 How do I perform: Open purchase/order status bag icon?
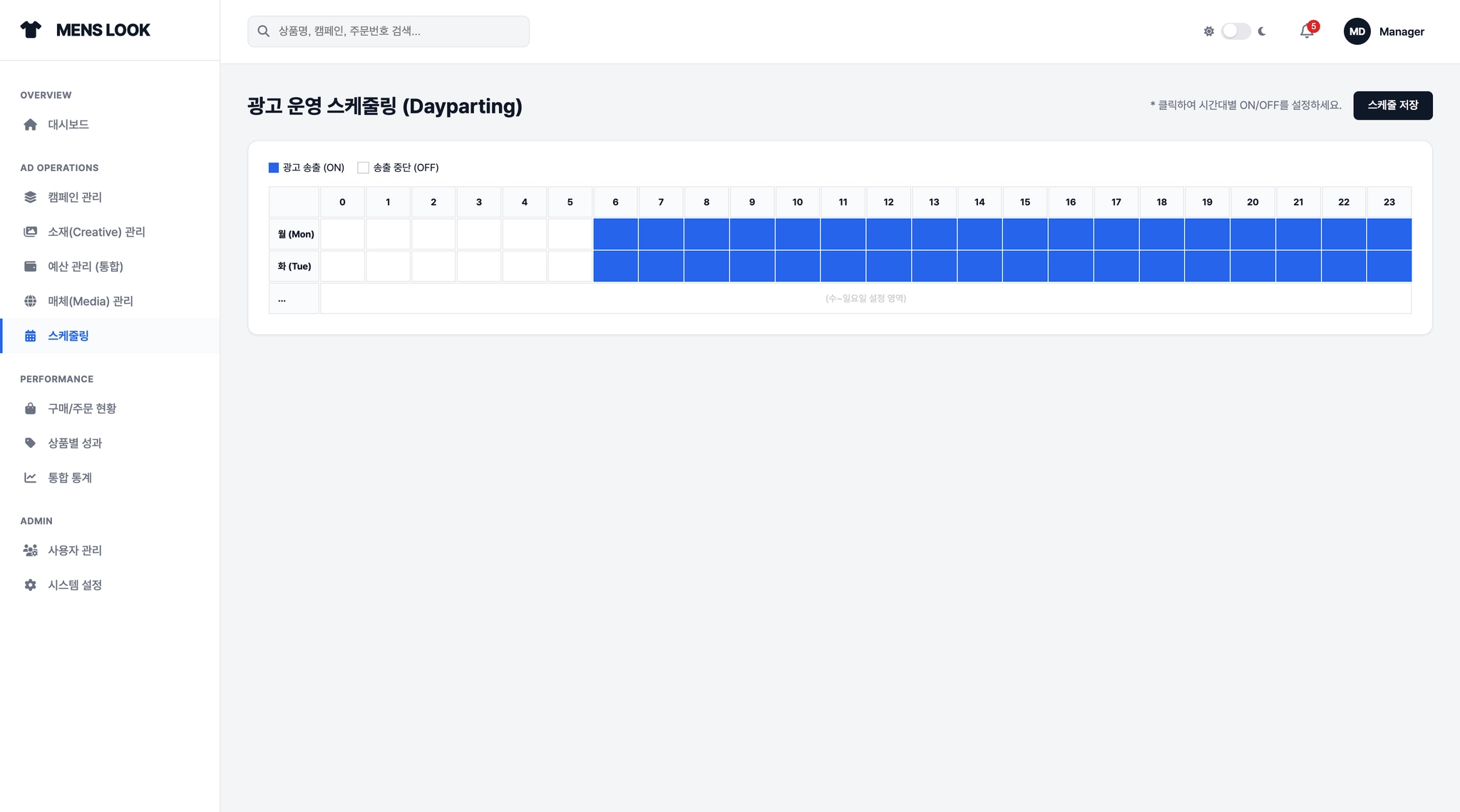[30, 408]
